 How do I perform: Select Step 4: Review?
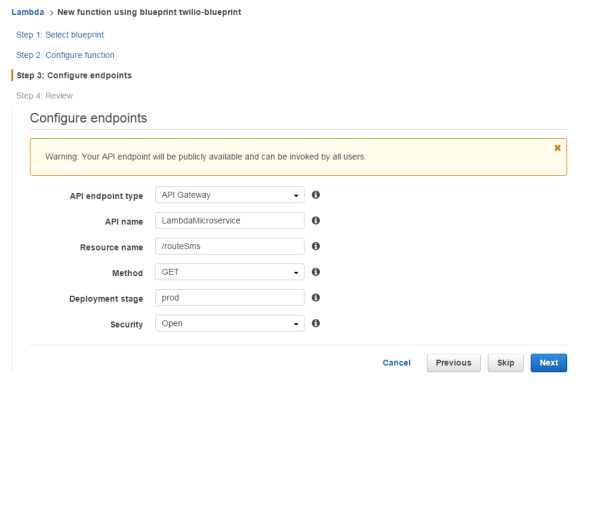pos(44,96)
